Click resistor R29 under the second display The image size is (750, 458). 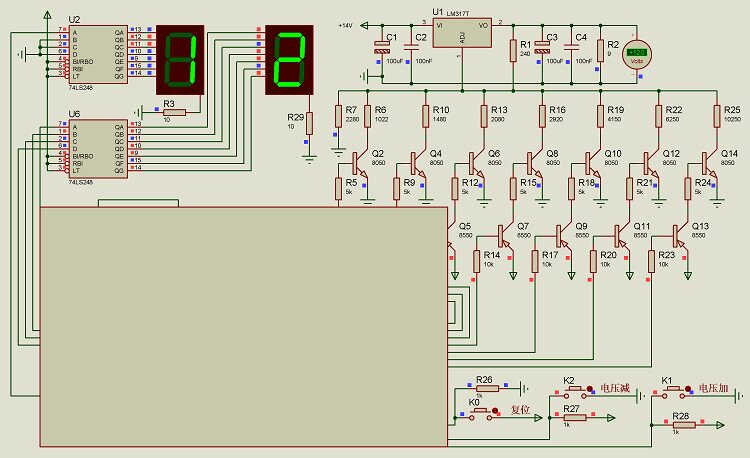(309, 123)
